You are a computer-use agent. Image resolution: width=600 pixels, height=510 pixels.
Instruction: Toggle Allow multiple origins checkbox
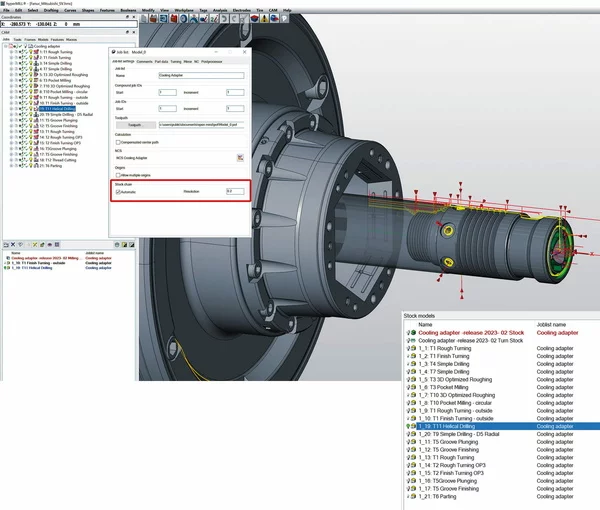[x=119, y=174]
